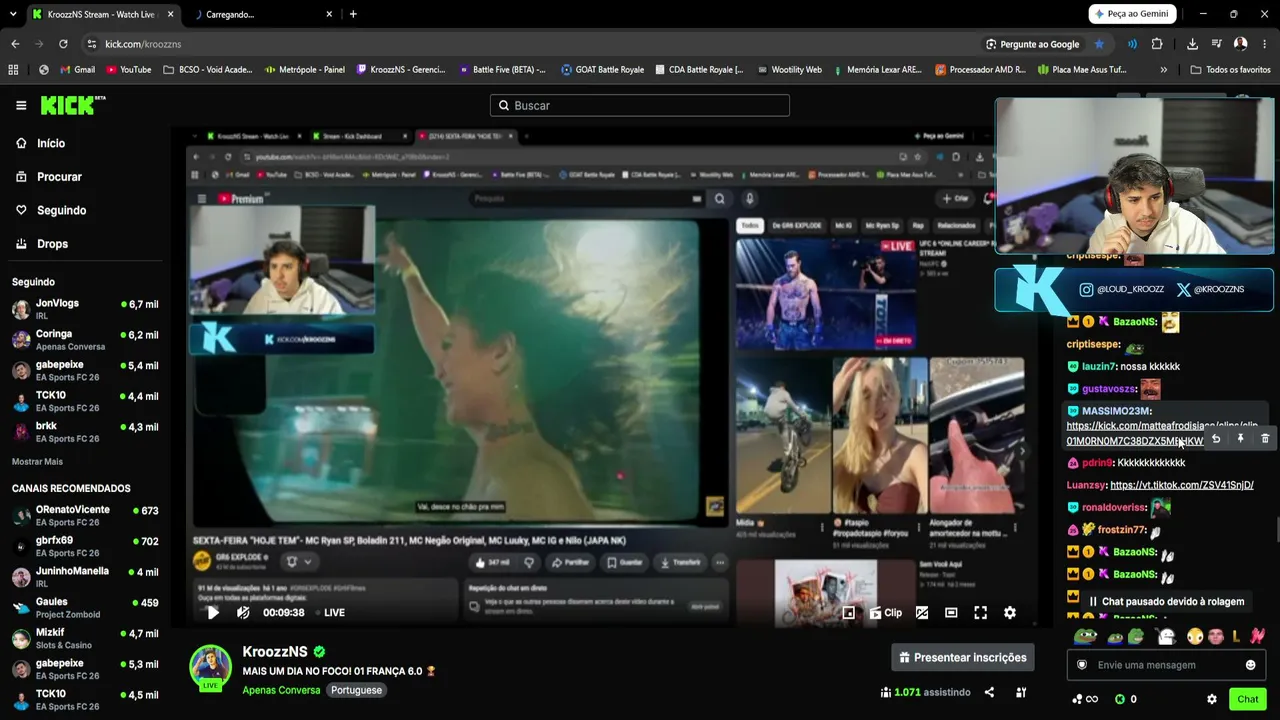This screenshot has height=720, width=1280.
Task: Click the Buscar search field
Action: [640, 105]
